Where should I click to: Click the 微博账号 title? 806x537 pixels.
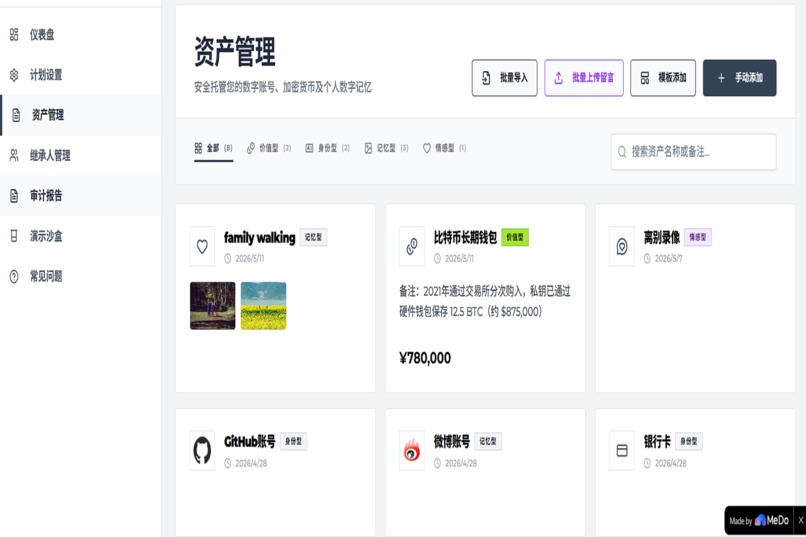(x=452, y=441)
